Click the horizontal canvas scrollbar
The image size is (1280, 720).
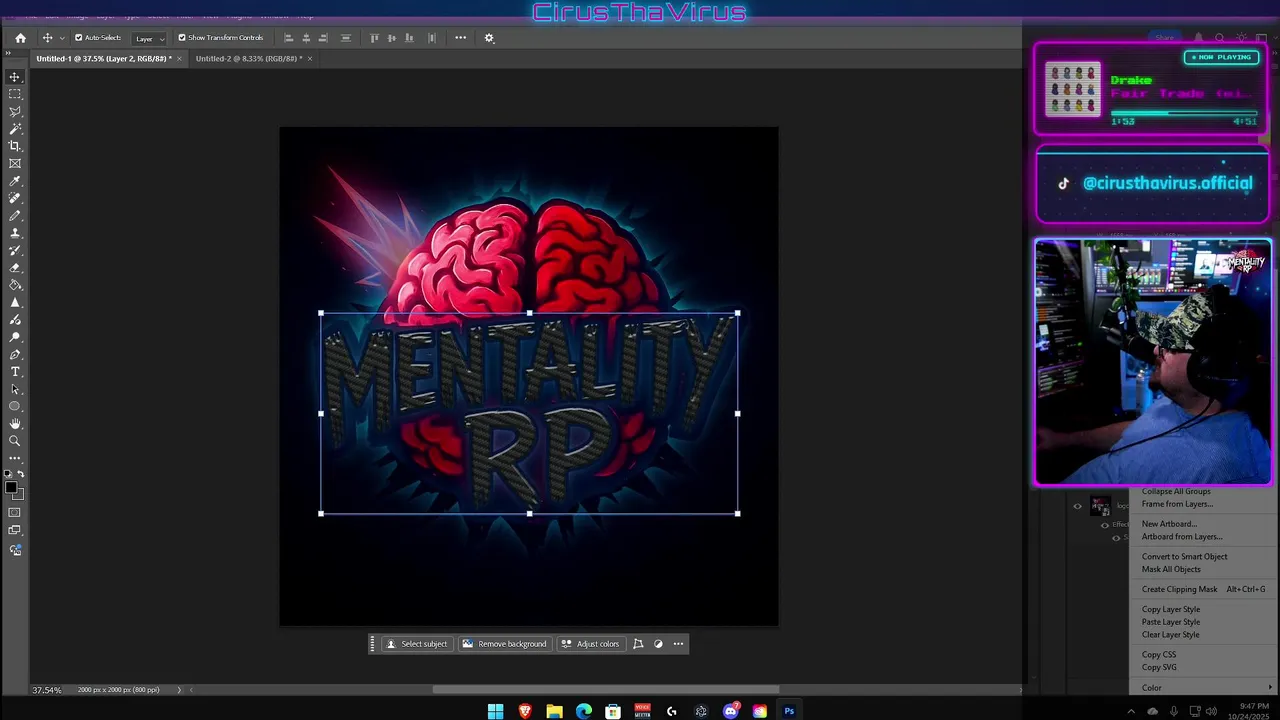pos(605,690)
